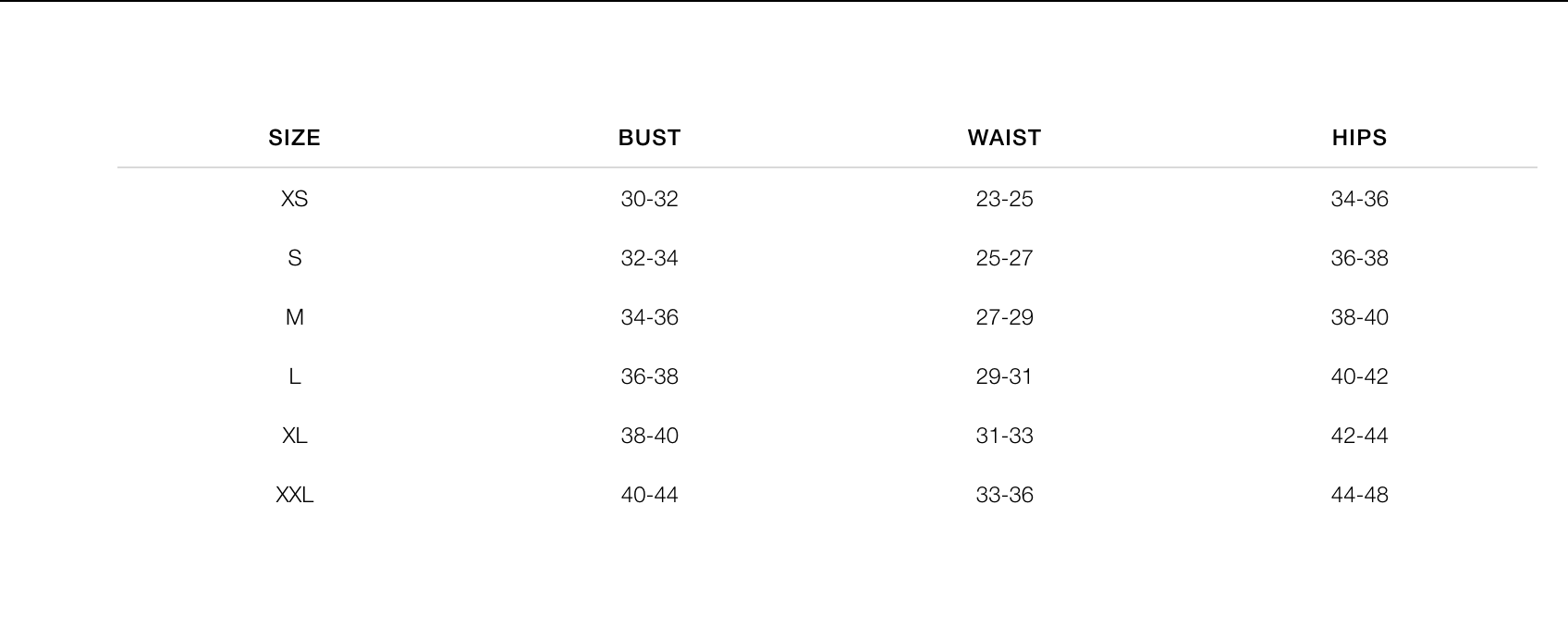
Task: Click the S waist value 25-27
Action: coord(1004,258)
